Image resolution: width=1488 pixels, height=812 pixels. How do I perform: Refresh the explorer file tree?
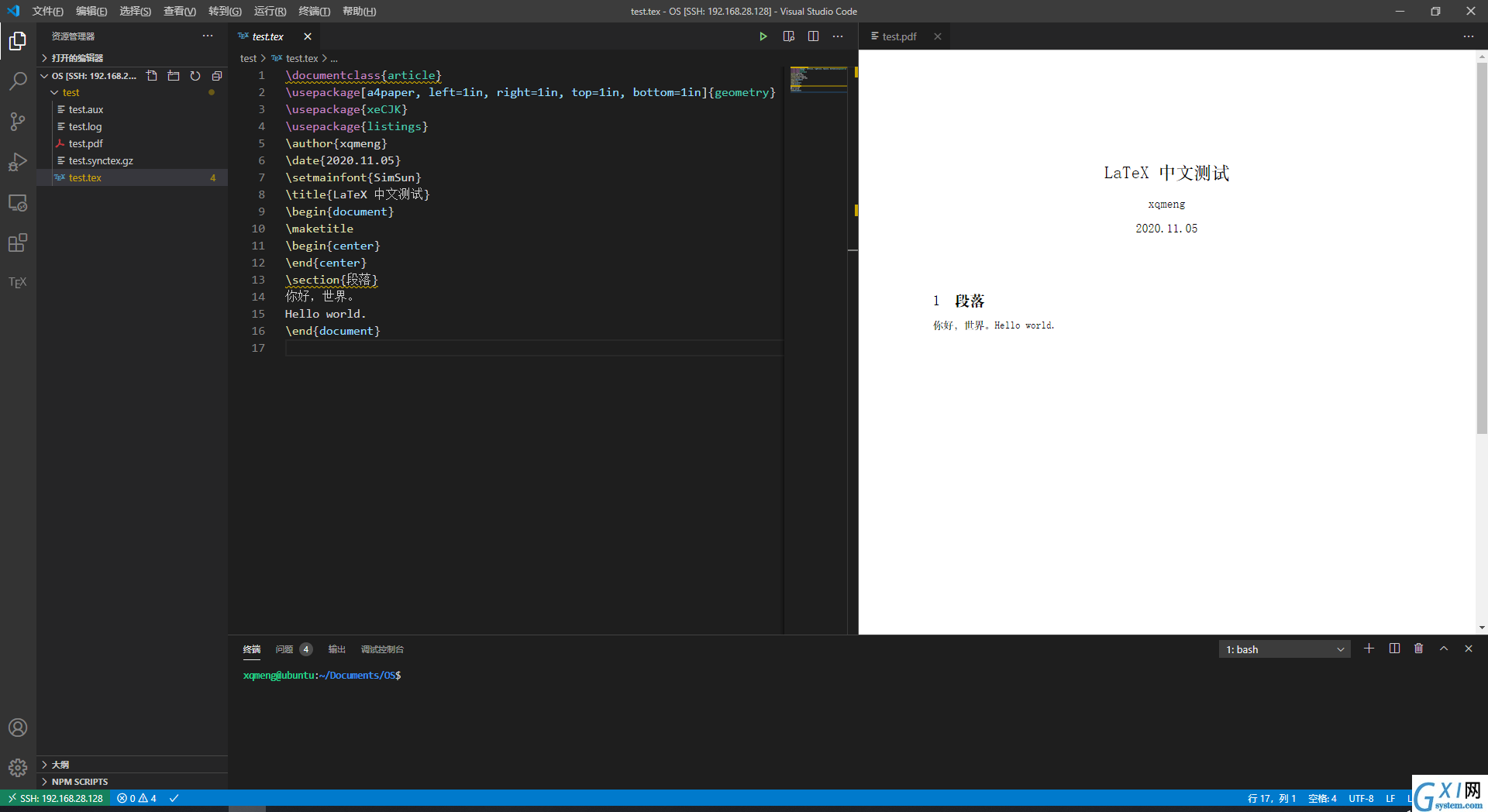pyautogui.click(x=195, y=76)
